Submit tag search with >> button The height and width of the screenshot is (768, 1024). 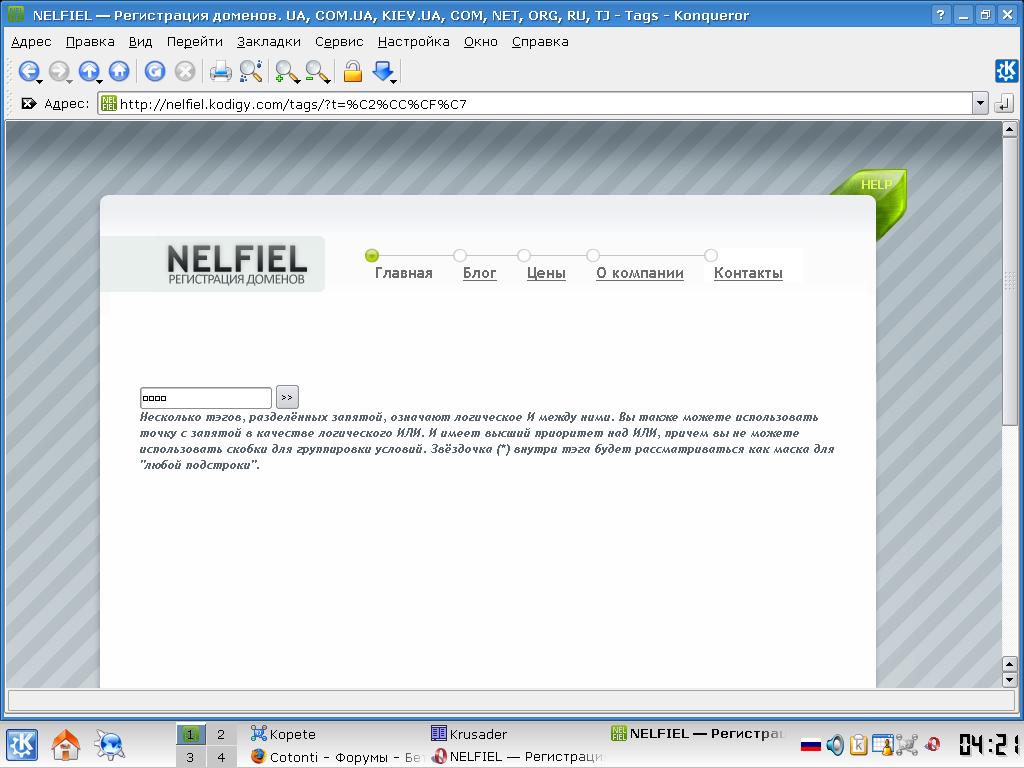click(287, 397)
